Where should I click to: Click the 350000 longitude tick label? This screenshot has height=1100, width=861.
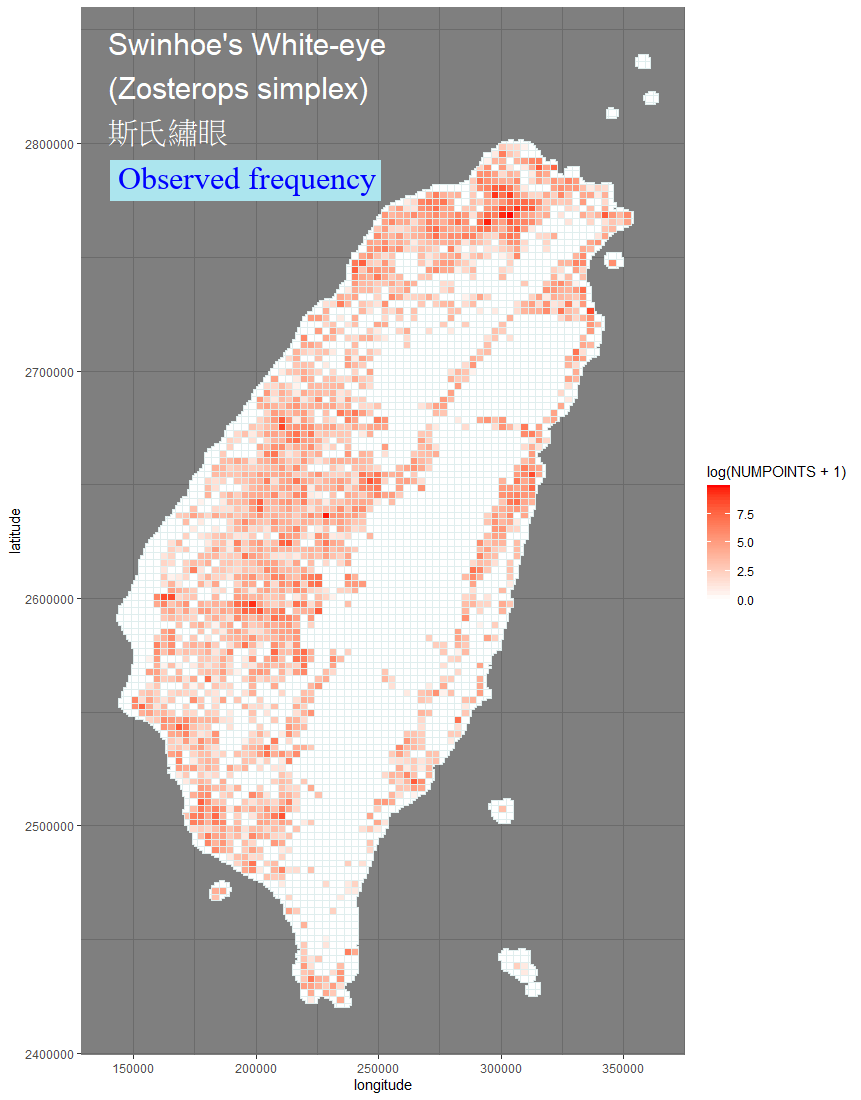(623, 1069)
